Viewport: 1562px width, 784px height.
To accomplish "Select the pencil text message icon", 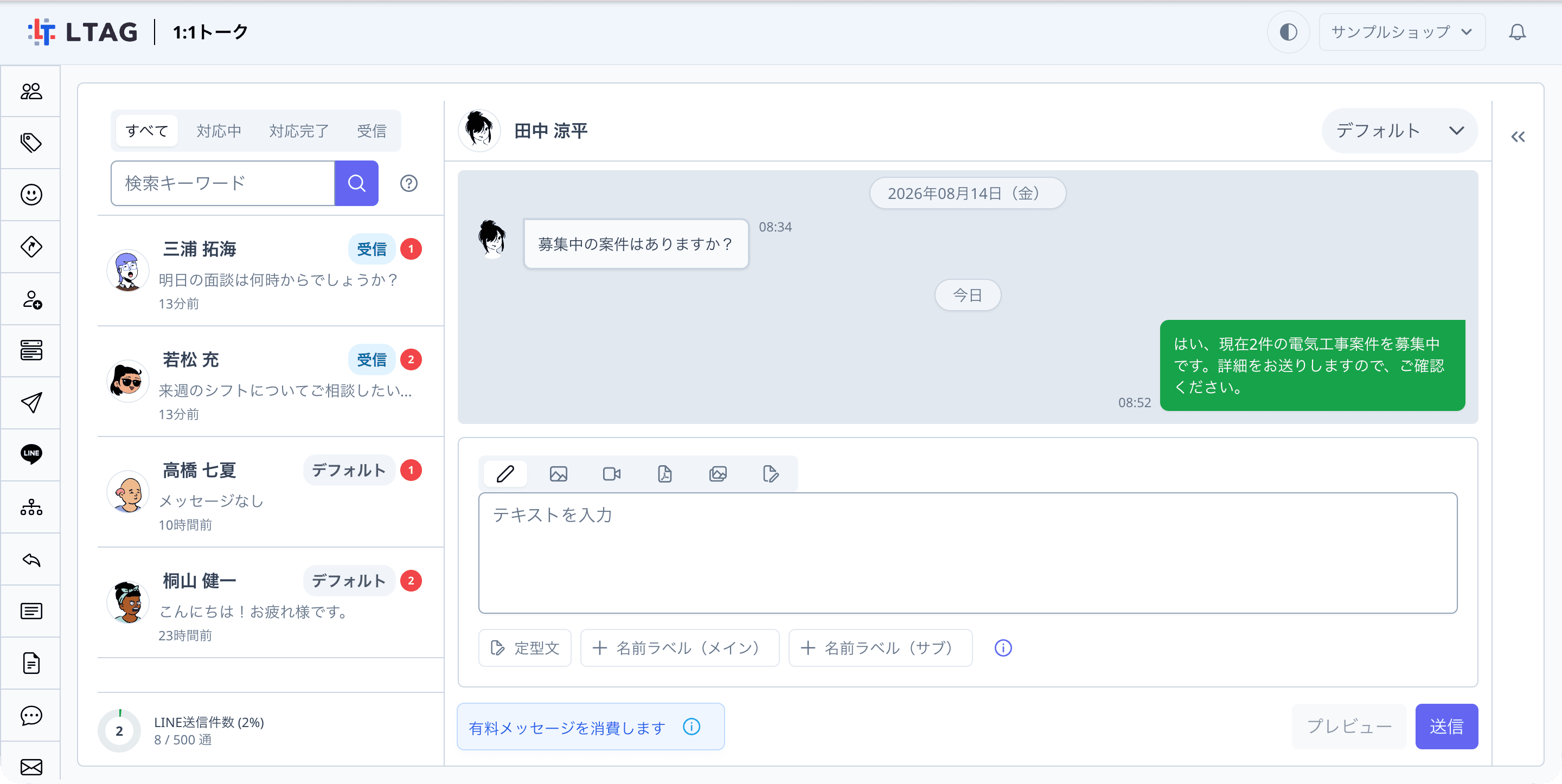I will point(505,473).
